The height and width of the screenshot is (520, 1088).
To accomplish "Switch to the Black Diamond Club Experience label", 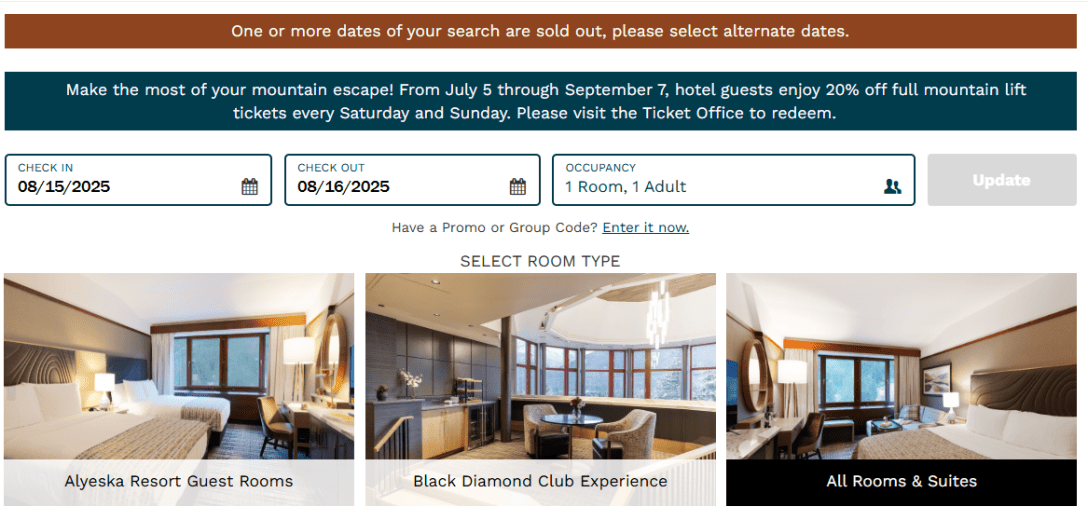I will pyautogui.click(x=540, y=481).
